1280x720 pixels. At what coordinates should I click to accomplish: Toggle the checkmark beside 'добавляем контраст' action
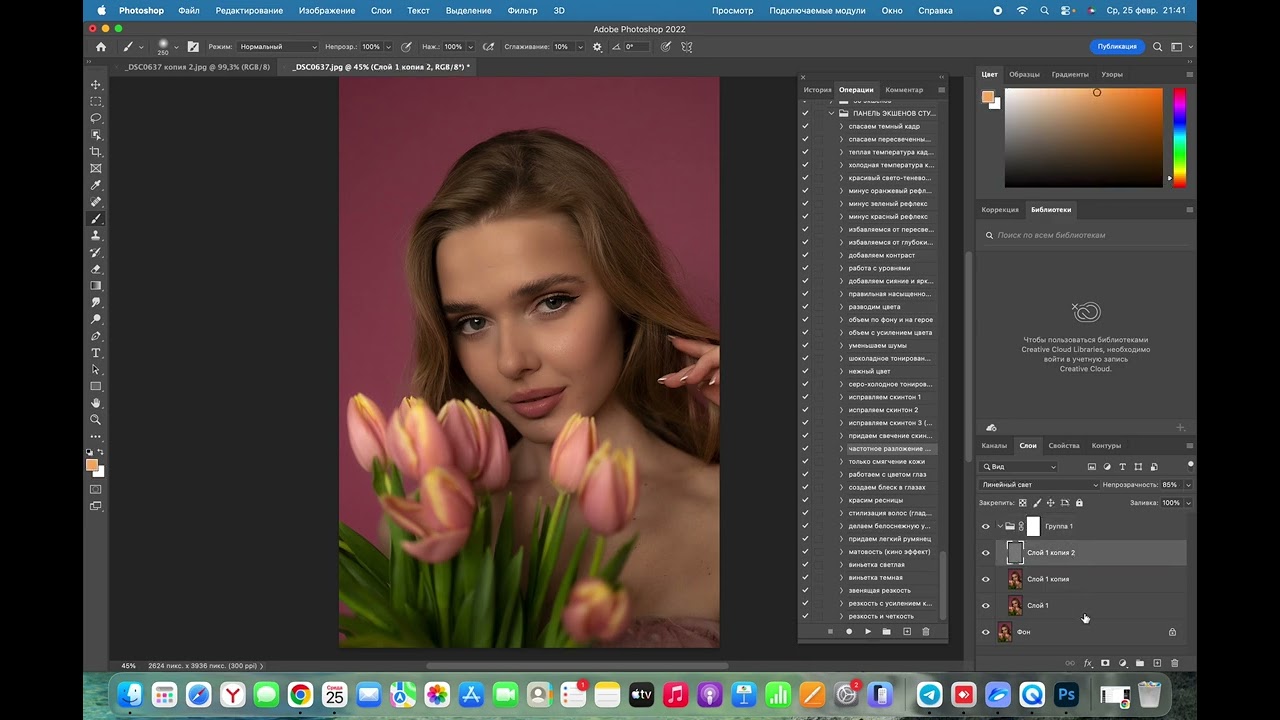point(805,255)
